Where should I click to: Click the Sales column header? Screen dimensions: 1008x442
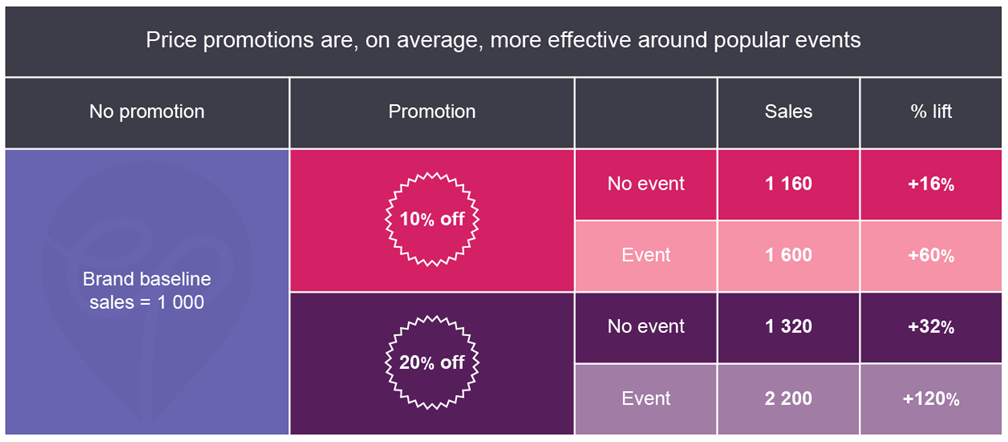pos(788,112)
